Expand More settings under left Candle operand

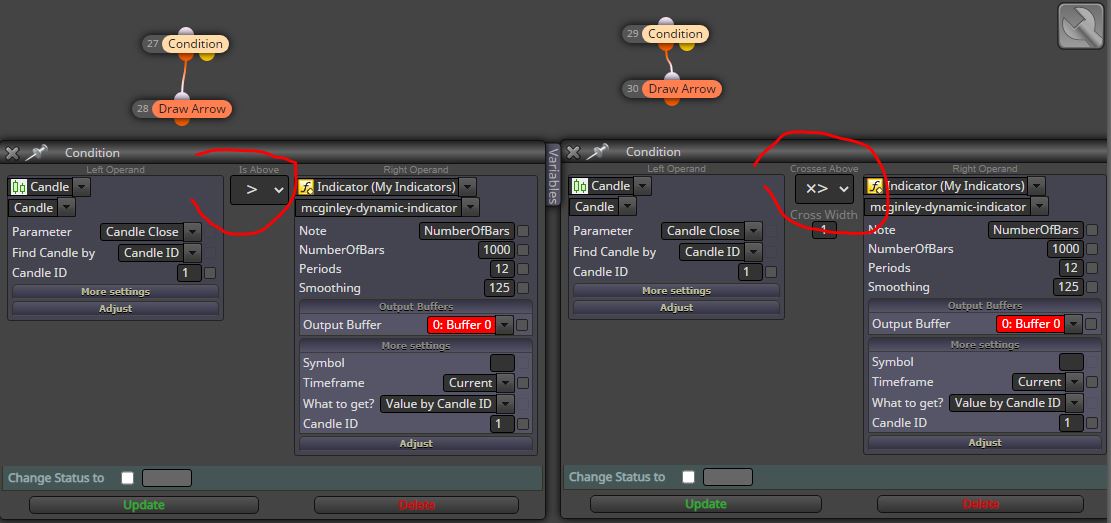(115, 292)
